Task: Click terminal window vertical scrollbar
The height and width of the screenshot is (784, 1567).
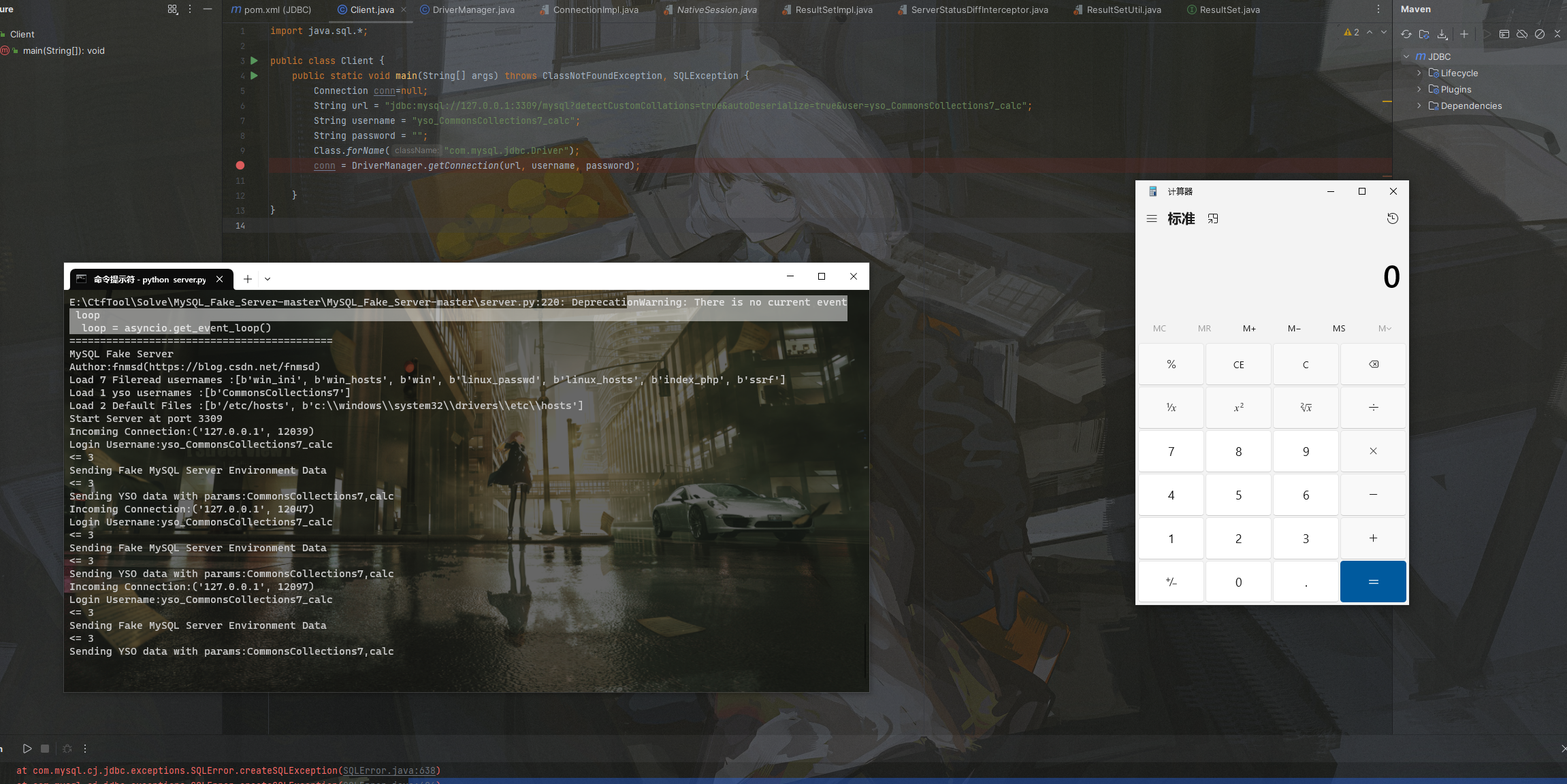Action: click(x=865, y=650)
